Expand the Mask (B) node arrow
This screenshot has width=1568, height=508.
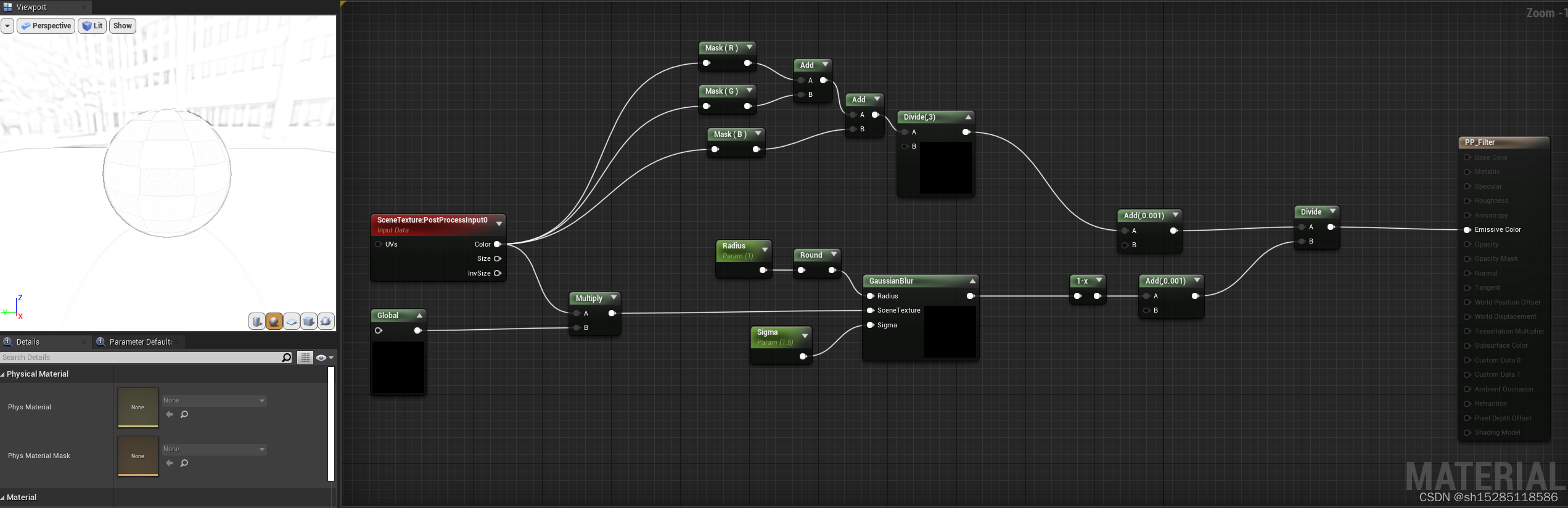pos(758,134)
